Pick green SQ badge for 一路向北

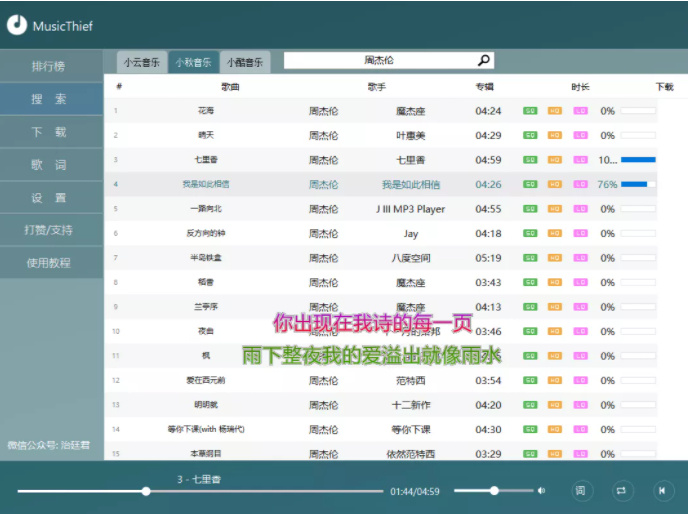pos(530,209)
